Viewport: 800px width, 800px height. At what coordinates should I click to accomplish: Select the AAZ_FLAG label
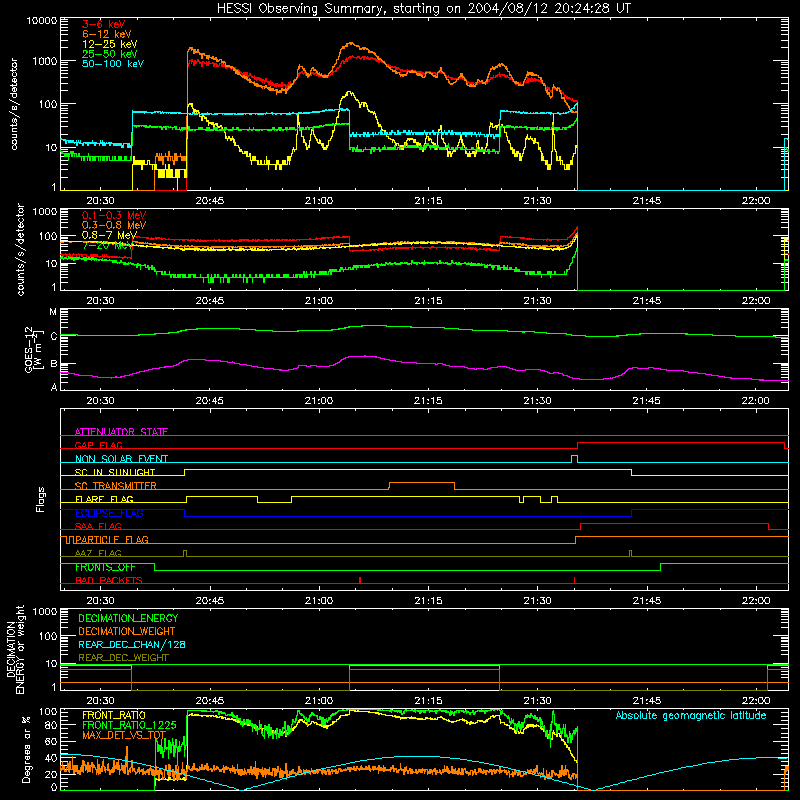click(98, 553)
